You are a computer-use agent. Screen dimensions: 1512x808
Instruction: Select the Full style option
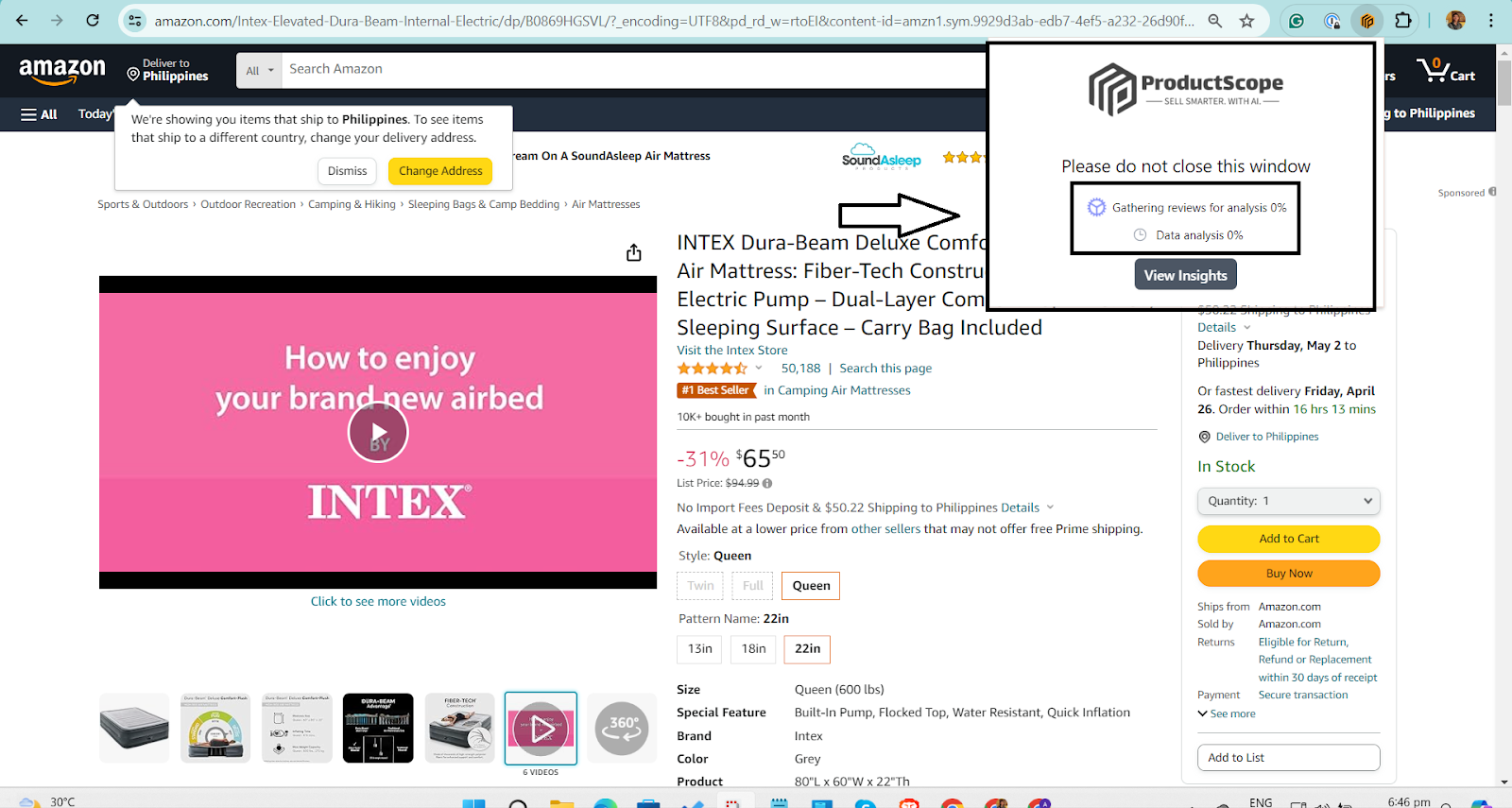pyautogui.click(x=752, y=586)
